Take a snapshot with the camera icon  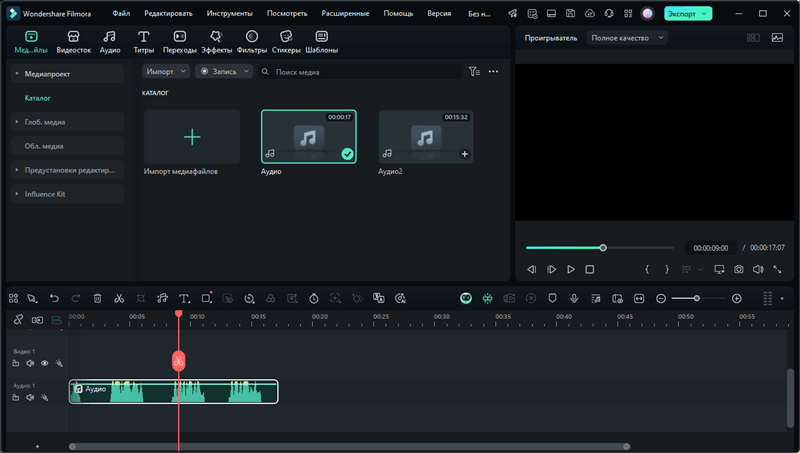[738, 270]
